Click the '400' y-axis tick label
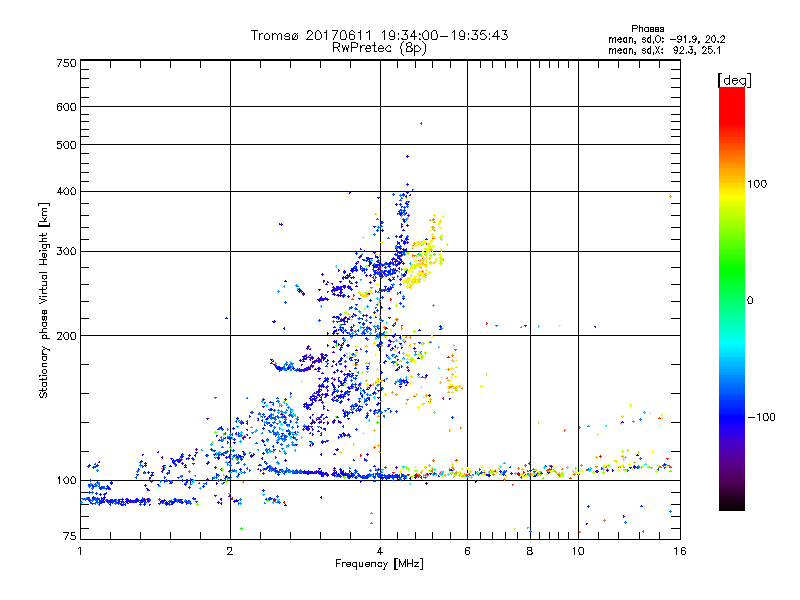Screen dimensions: 800x600 (x=66, y=192)
